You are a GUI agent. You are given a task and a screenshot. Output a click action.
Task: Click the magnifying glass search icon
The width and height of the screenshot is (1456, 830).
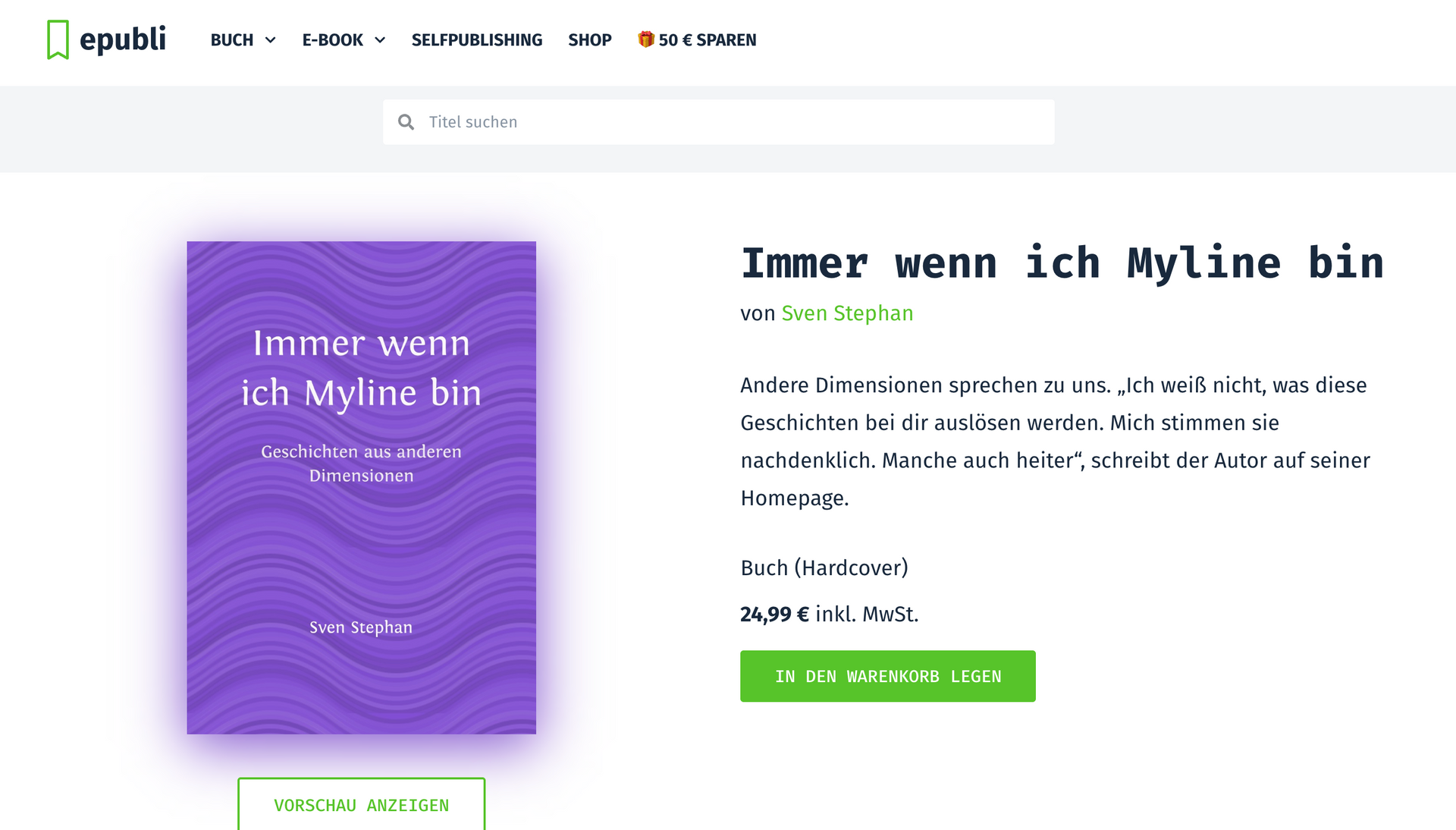406,122
